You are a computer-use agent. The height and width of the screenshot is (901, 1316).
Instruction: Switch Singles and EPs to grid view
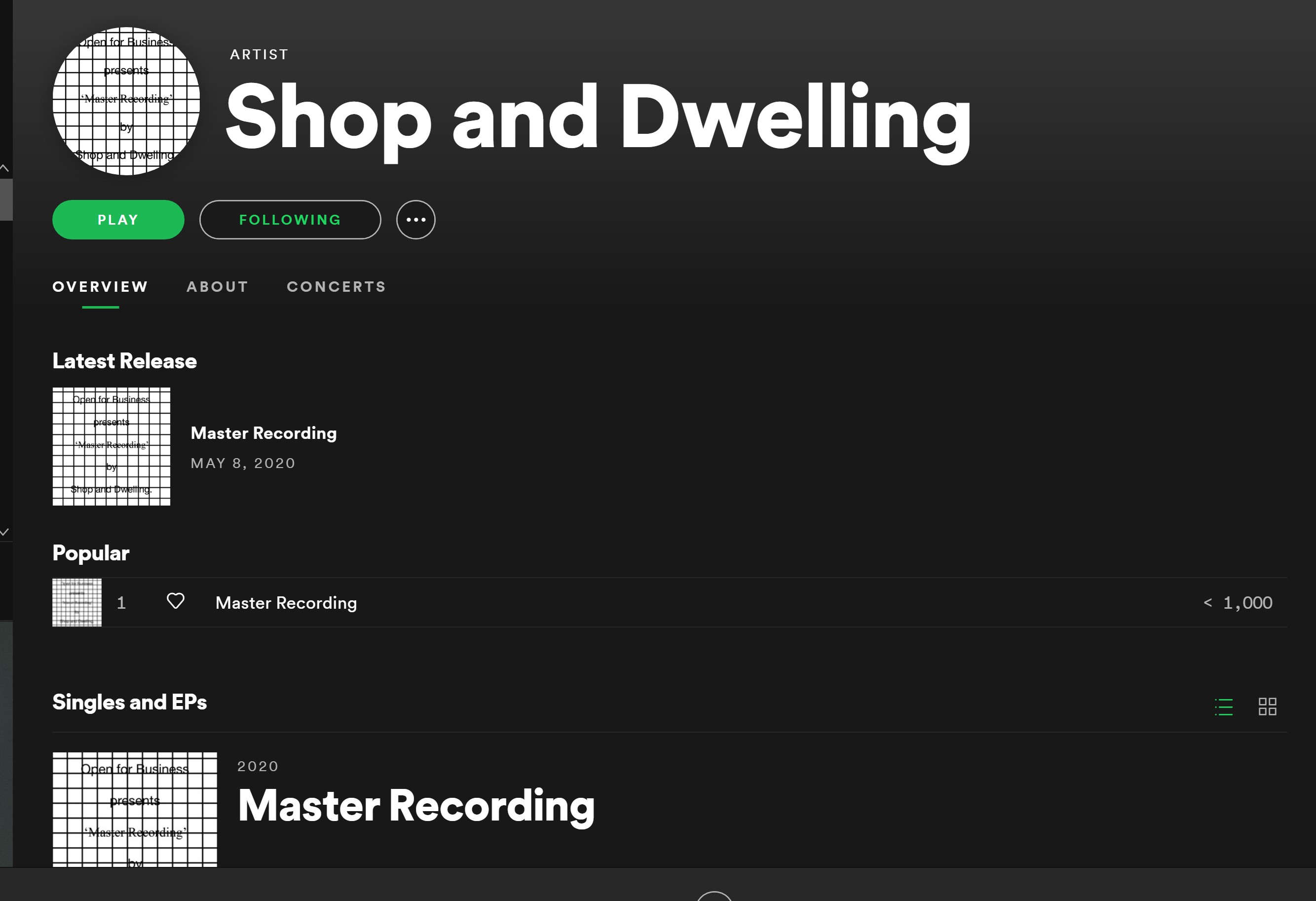tap(1267, 706)
